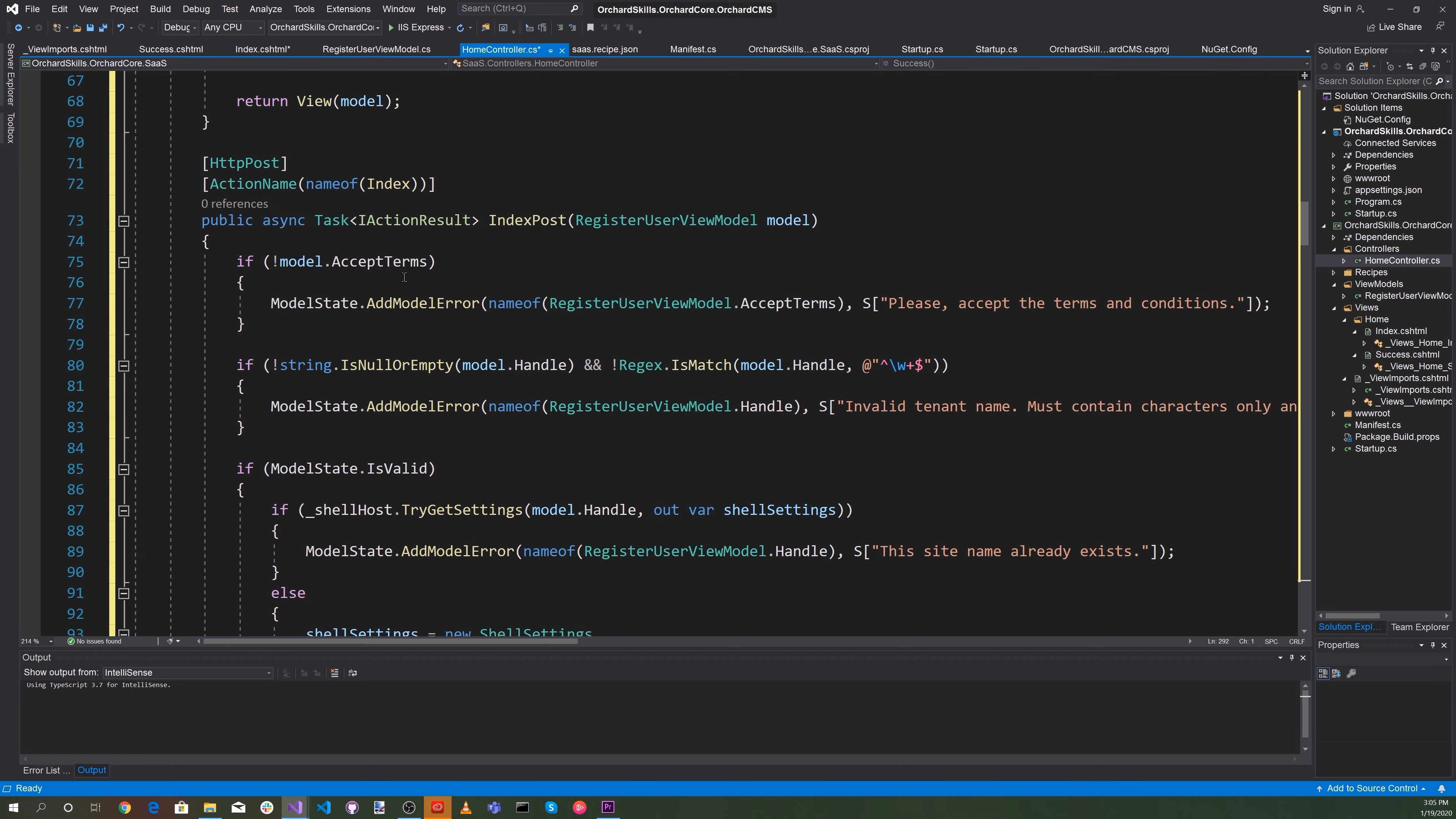
Task: Click the Solution Explorer horizontal scrollbar
Action: pyautogui.click(x=1352, y=615)
